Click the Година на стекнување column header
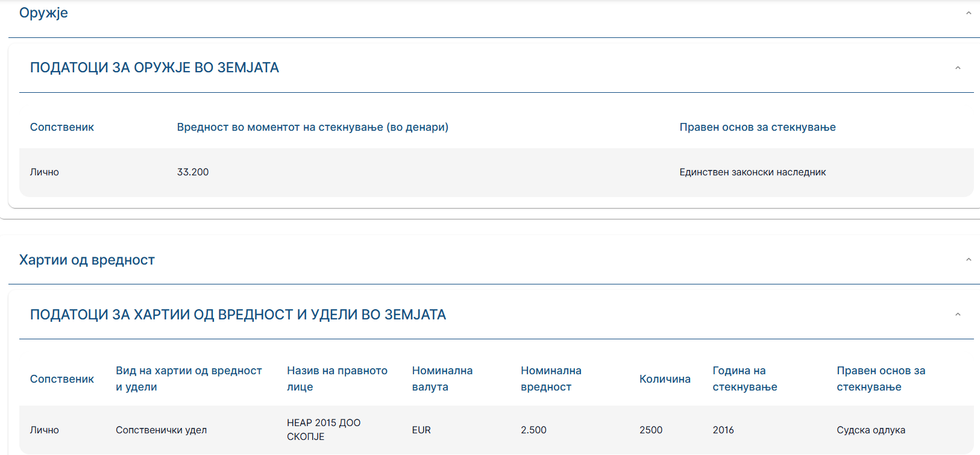This screenshot has height=455, width=980. tap(745, 378)
